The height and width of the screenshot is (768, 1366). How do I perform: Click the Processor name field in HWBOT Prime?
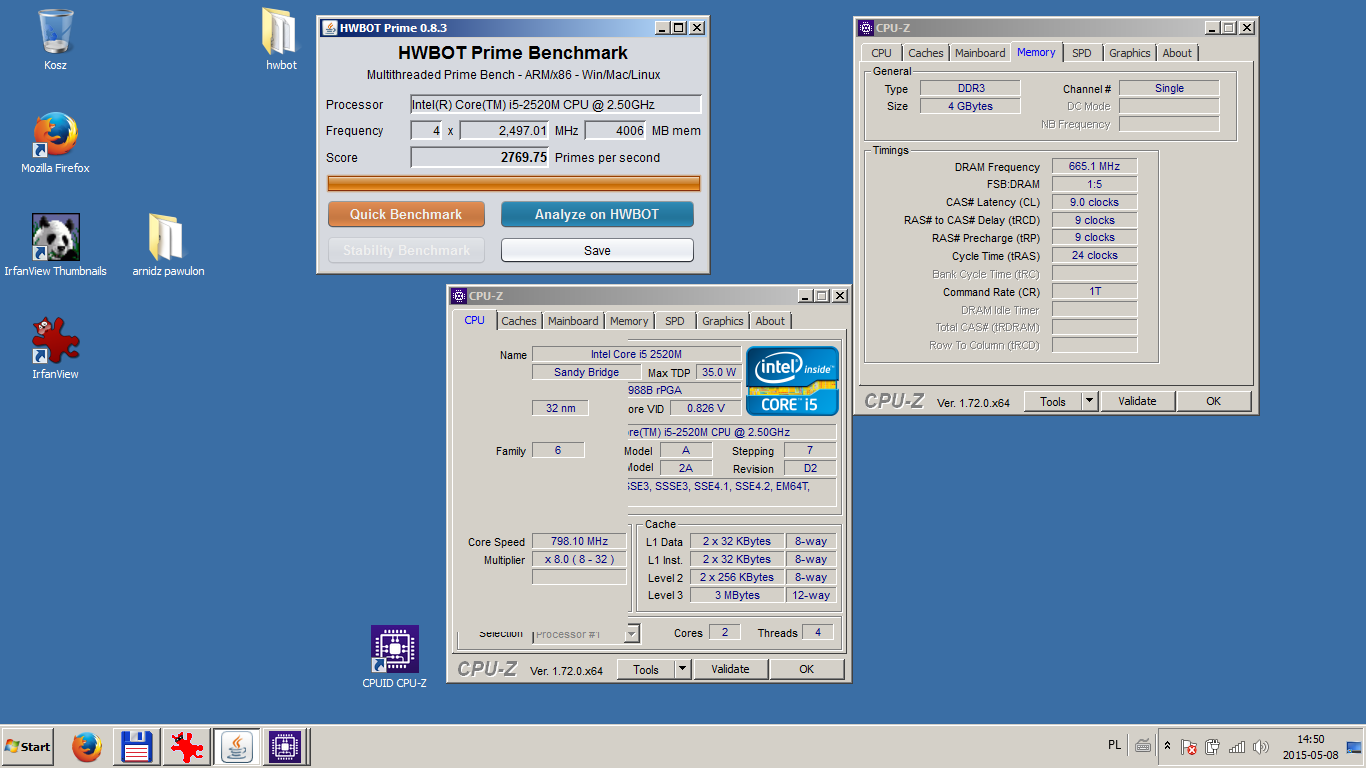pos(556,104)
